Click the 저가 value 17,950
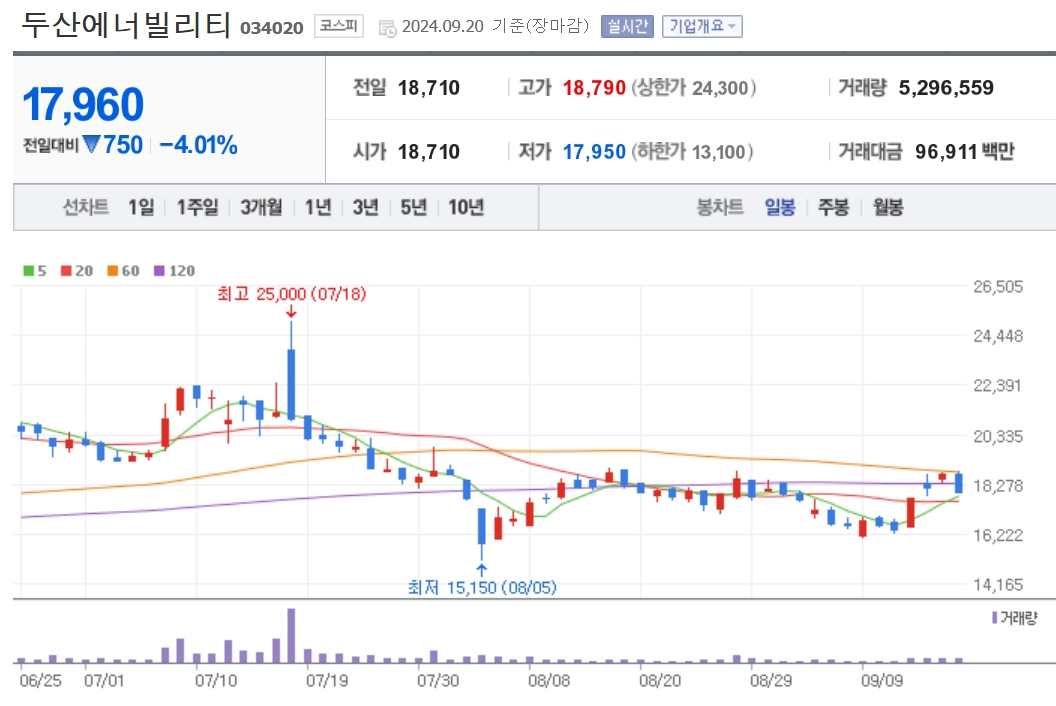This screenshot has height=706, width=1056. click(594, 152)
